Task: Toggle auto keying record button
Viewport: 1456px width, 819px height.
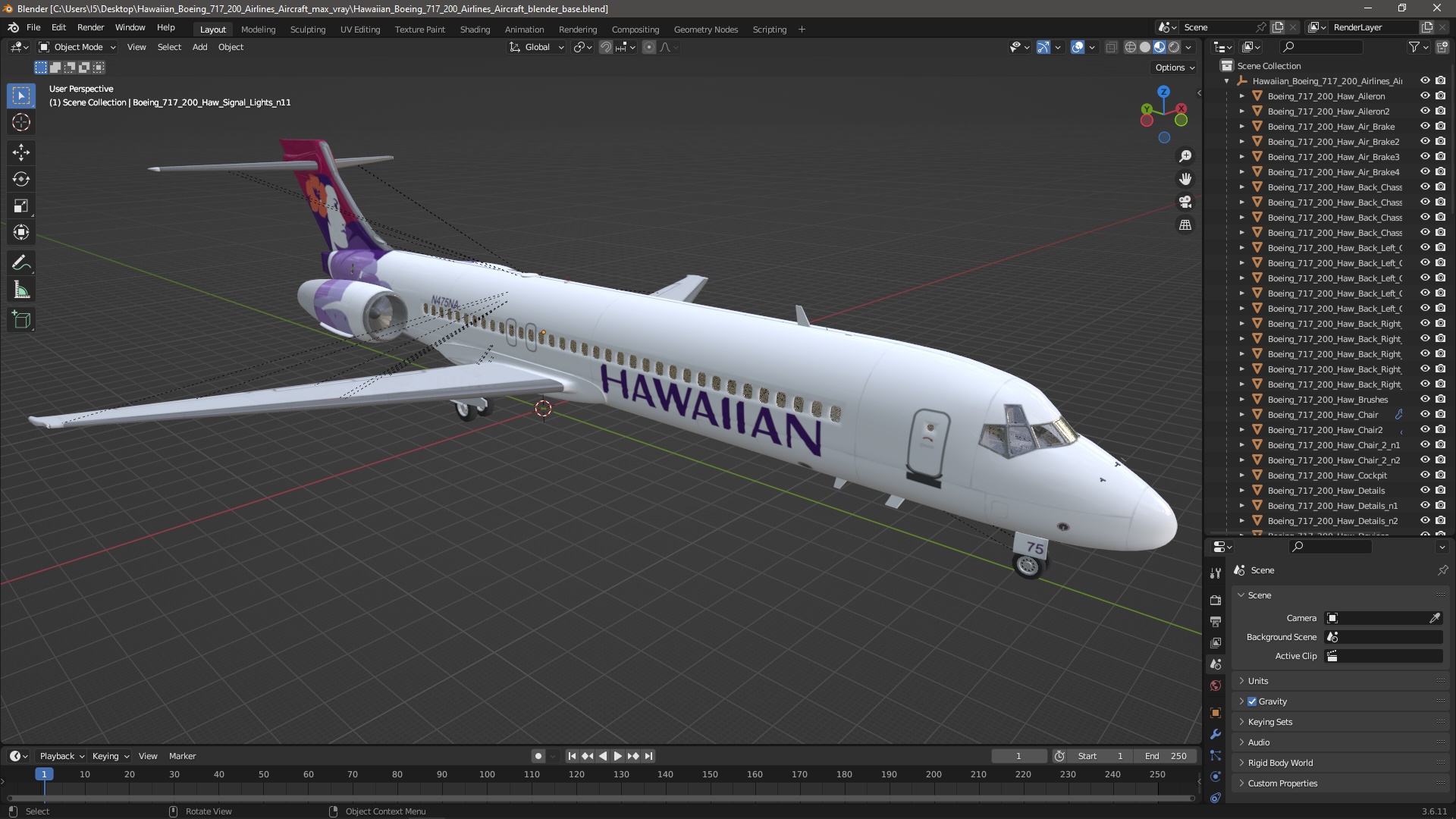Action: (x=538, y=756)
